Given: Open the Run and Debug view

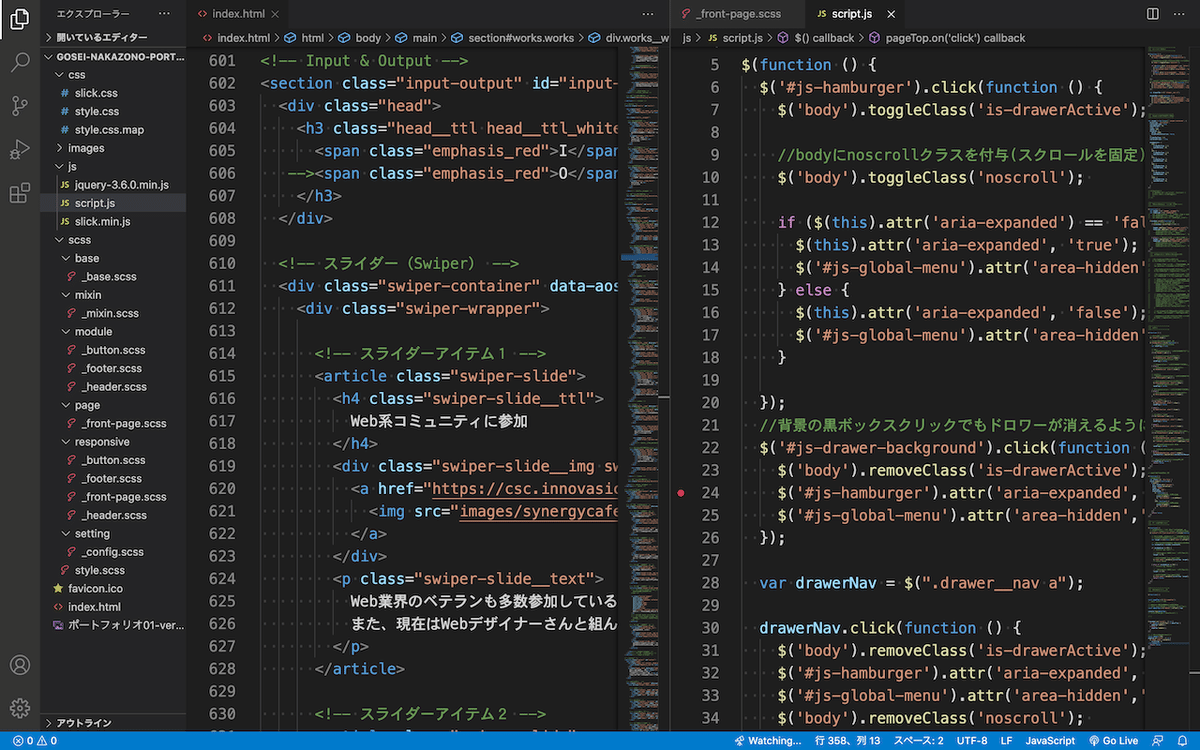Looking at the screenshot, I should click(20, 149).
